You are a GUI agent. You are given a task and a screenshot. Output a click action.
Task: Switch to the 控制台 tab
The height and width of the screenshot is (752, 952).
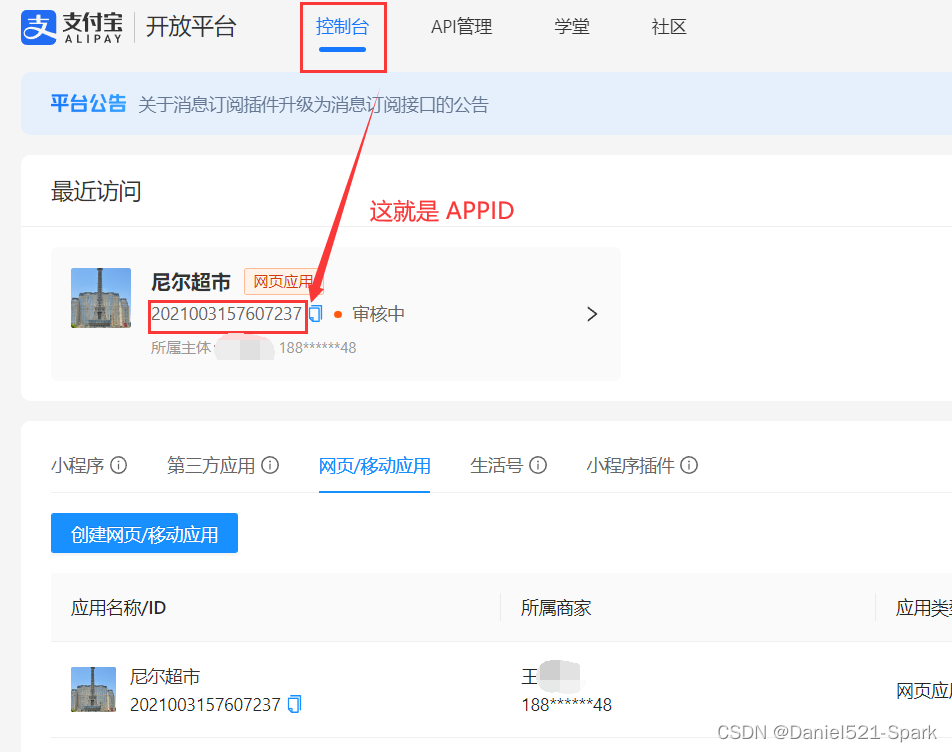343,27
